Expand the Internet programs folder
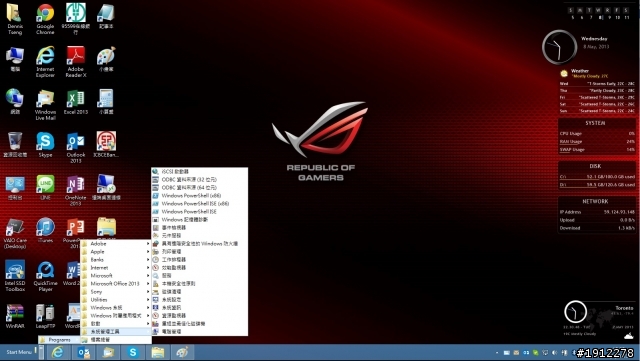Viewport: 640px width, 361px height. [116, 267]
